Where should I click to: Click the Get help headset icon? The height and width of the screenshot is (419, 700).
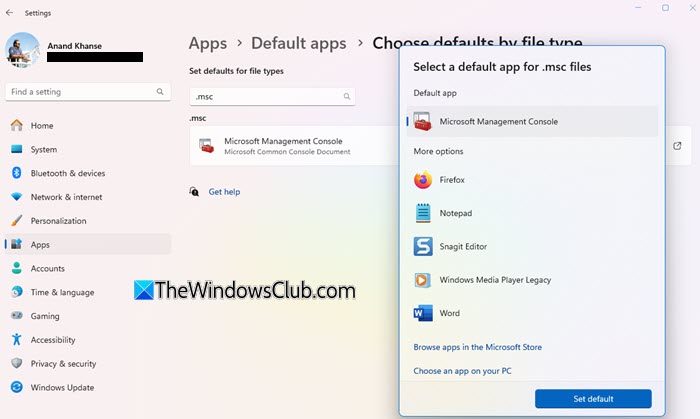coord(194,191)
